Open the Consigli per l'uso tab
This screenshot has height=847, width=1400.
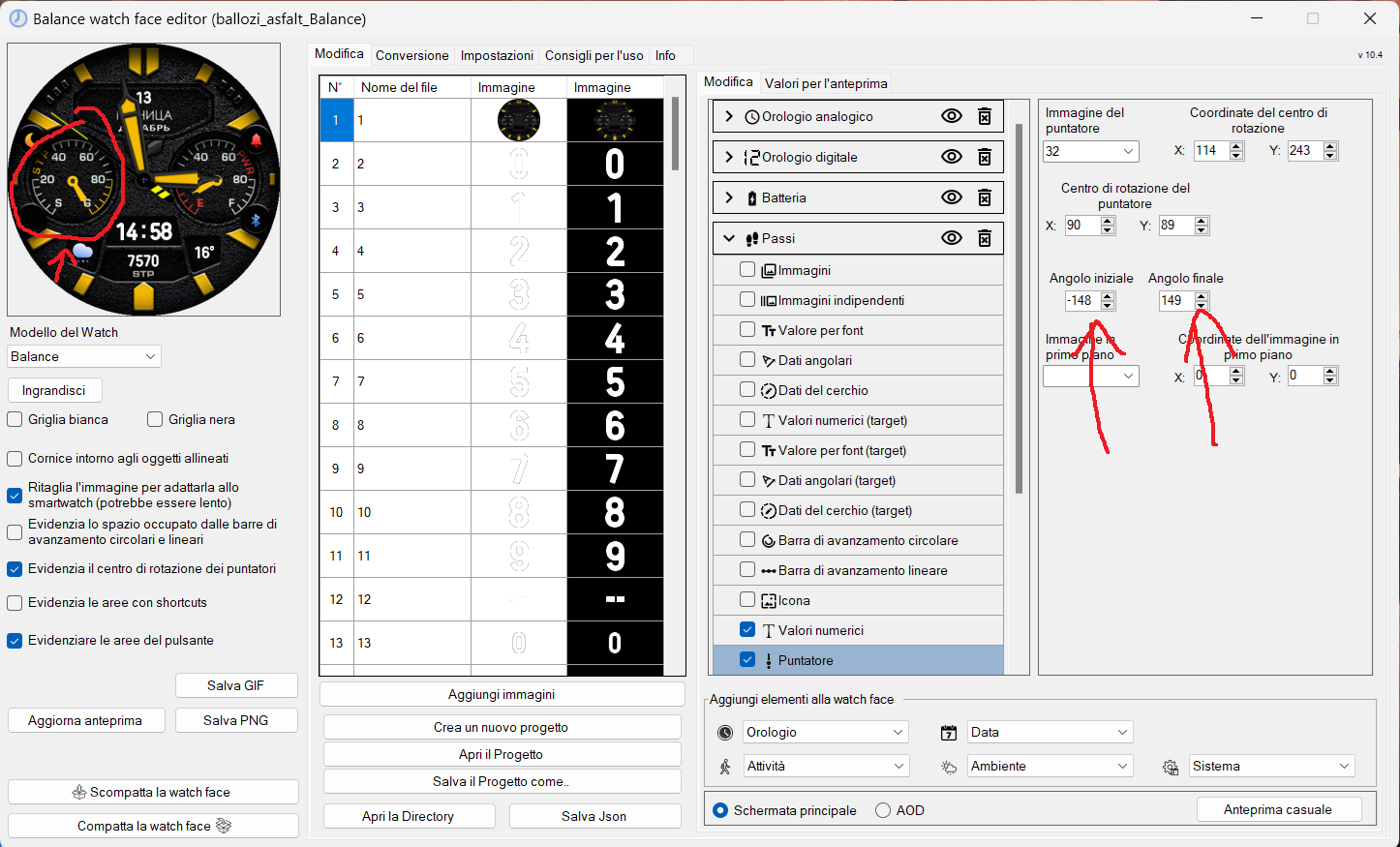pyautogui.click(x=594, y=55)
